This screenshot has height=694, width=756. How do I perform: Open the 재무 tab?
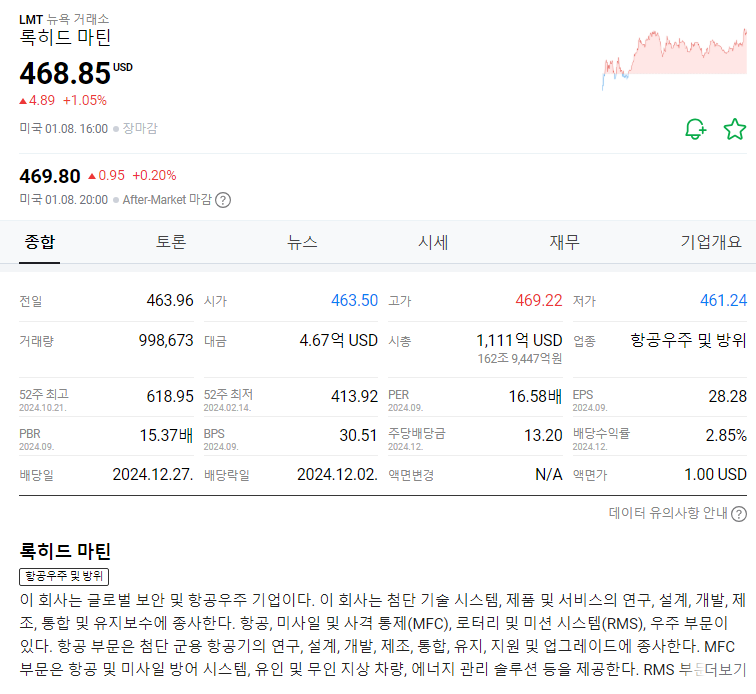565,242
